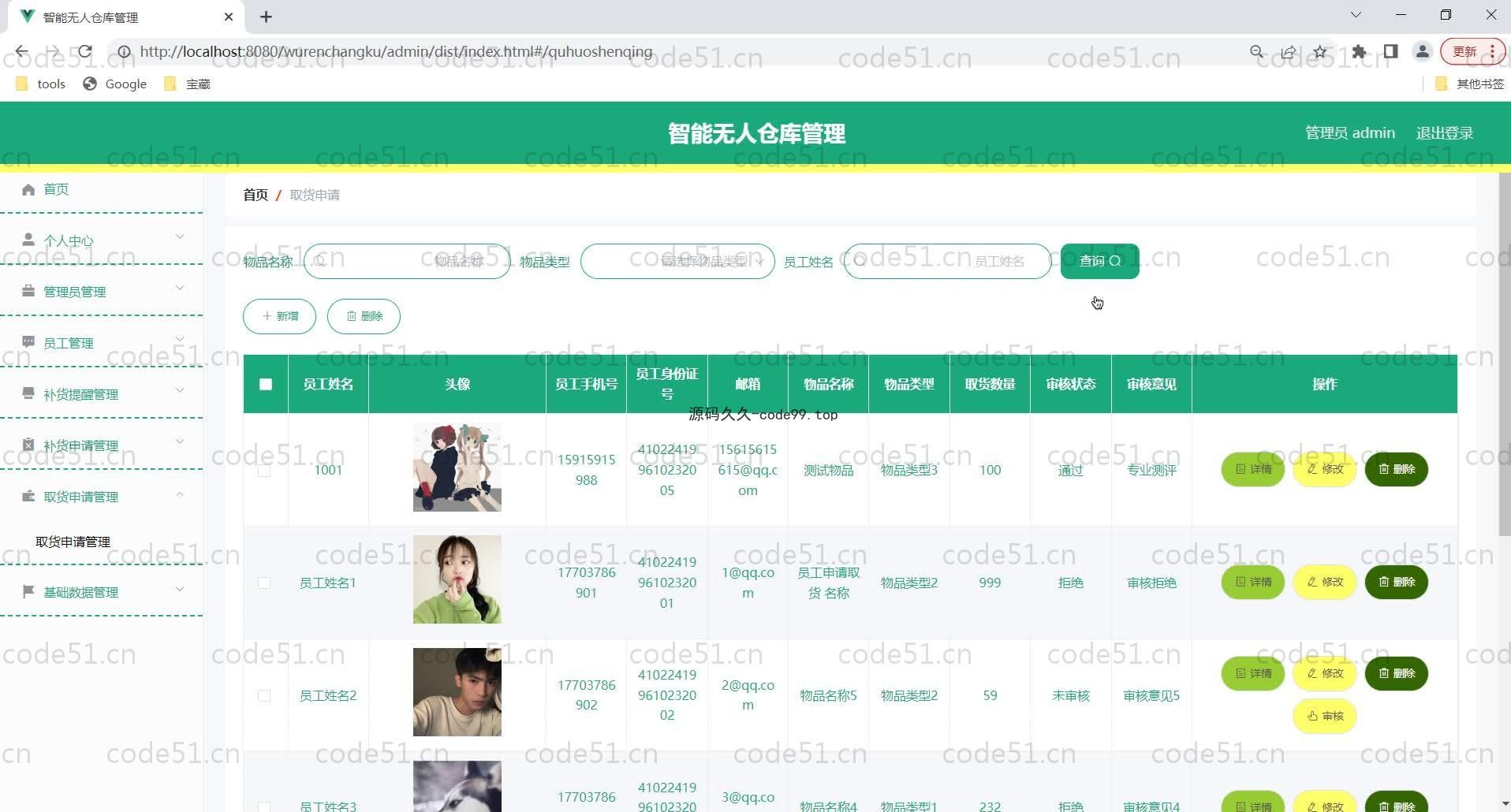Screen dimensions: 1511x812
Task: Click 删除 in the 员工姓名2 row
Action: coord(1397,673)
